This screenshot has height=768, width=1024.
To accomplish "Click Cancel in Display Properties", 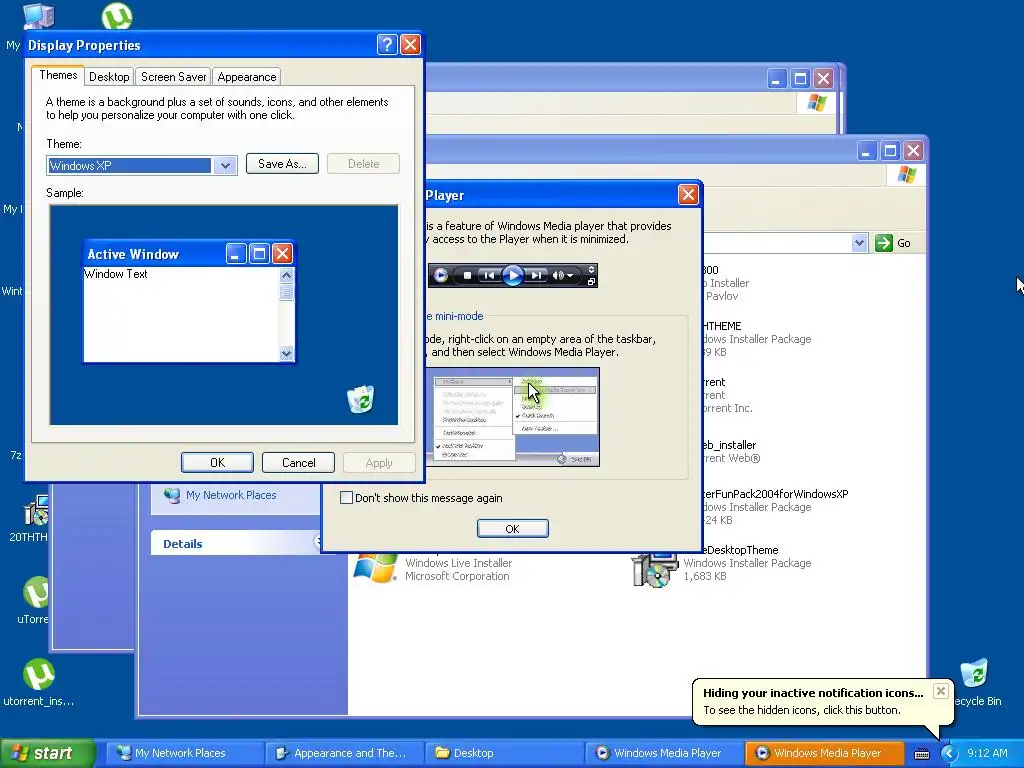I will [298, 462].
